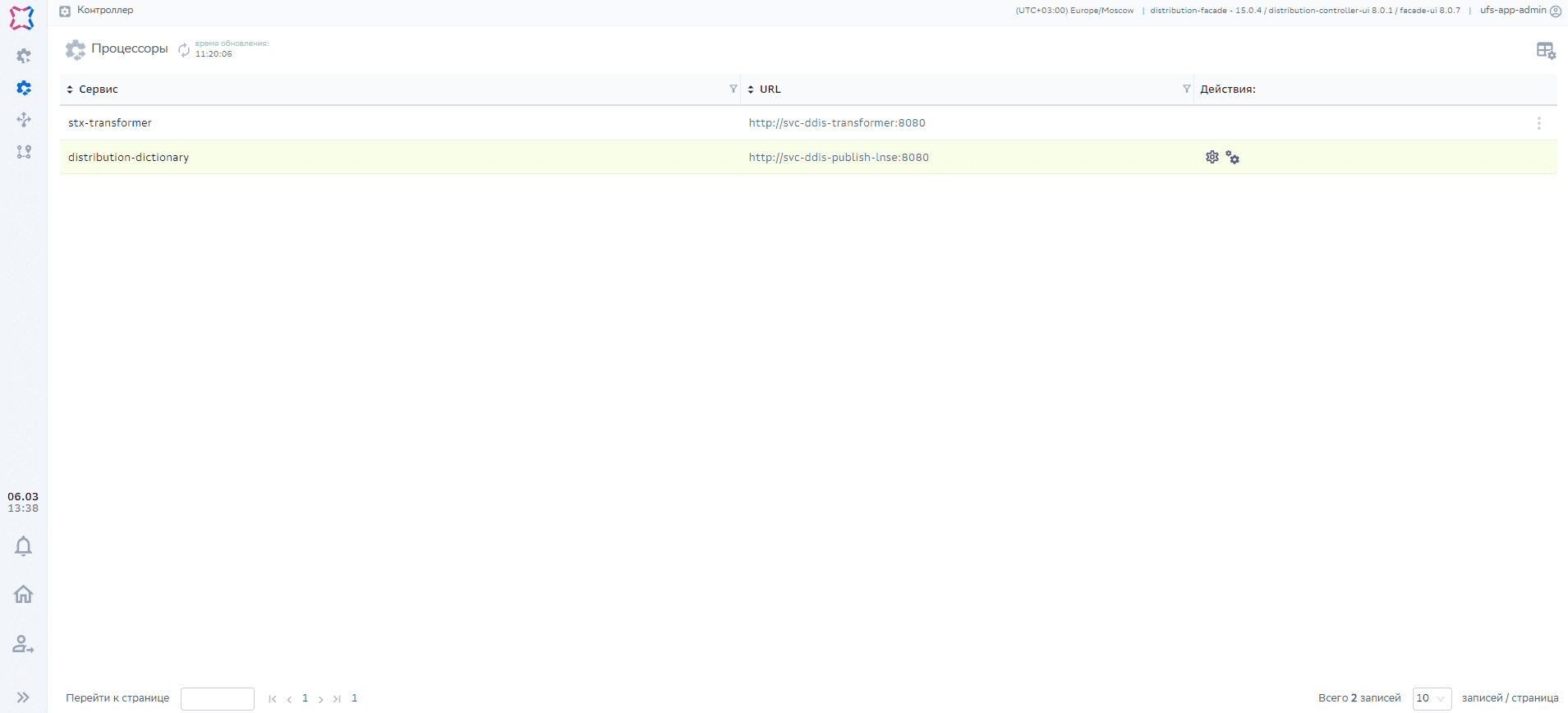Open table column settings icon
Image resolution: width=1568 pixels, height=713 pixels.
tap(1545, 51)
